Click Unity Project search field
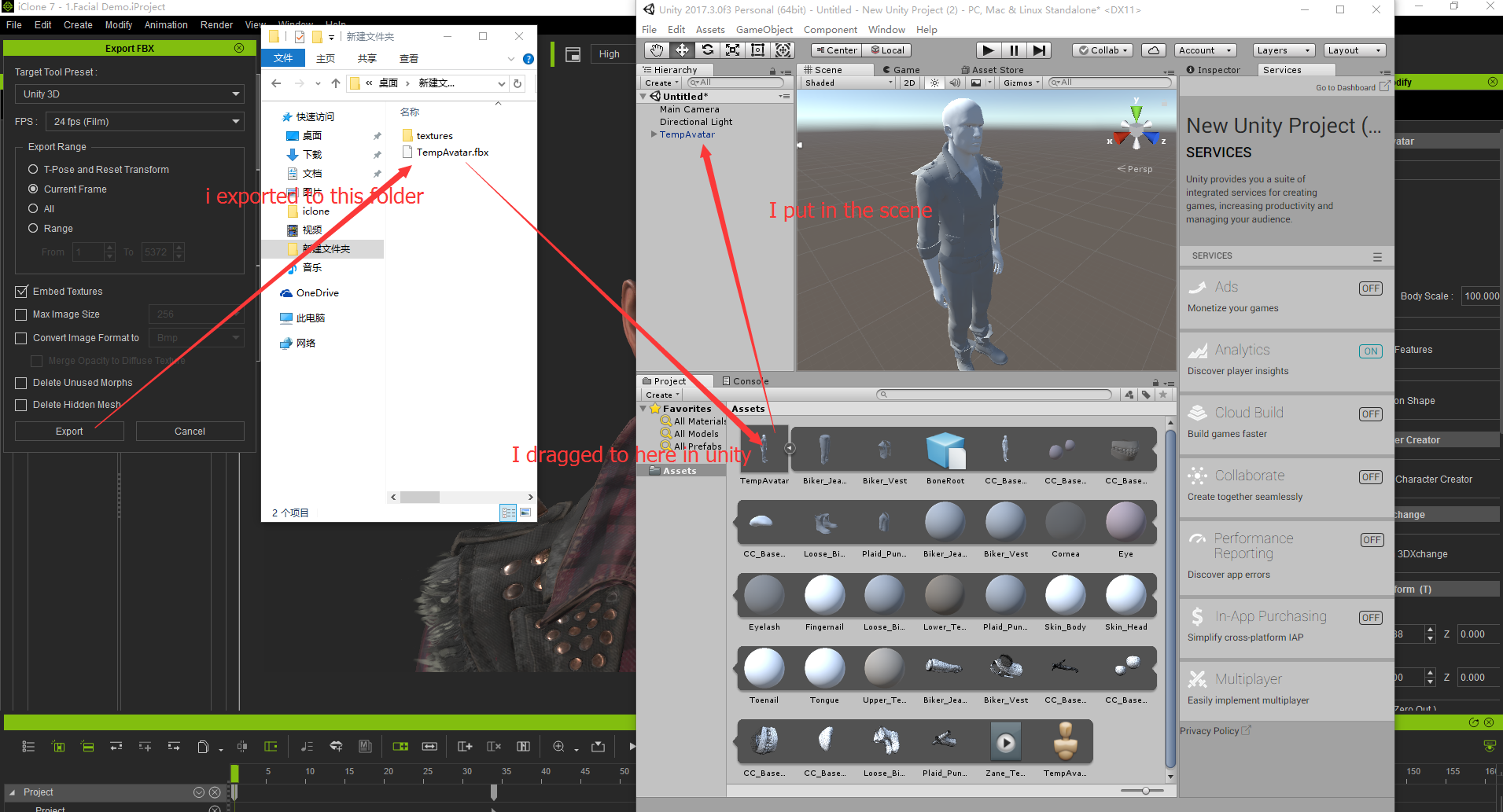 pos(995,395)
